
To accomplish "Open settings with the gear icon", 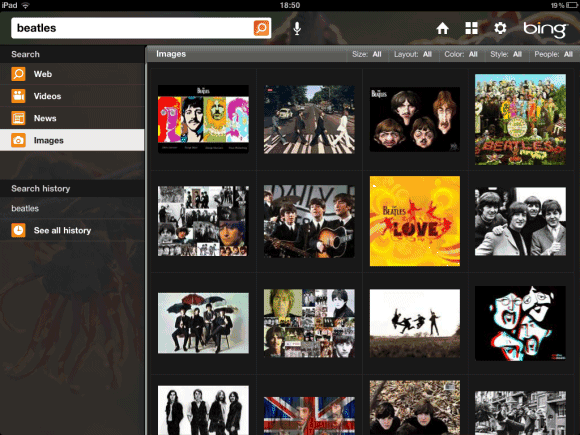I will point(500,28).
